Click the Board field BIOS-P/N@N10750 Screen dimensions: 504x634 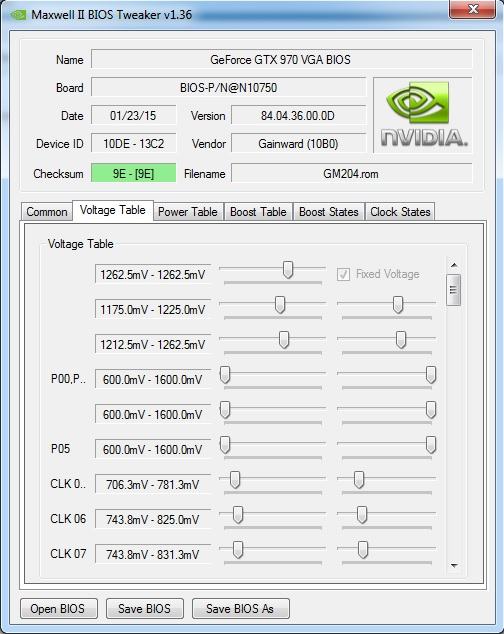coord(229,87)
